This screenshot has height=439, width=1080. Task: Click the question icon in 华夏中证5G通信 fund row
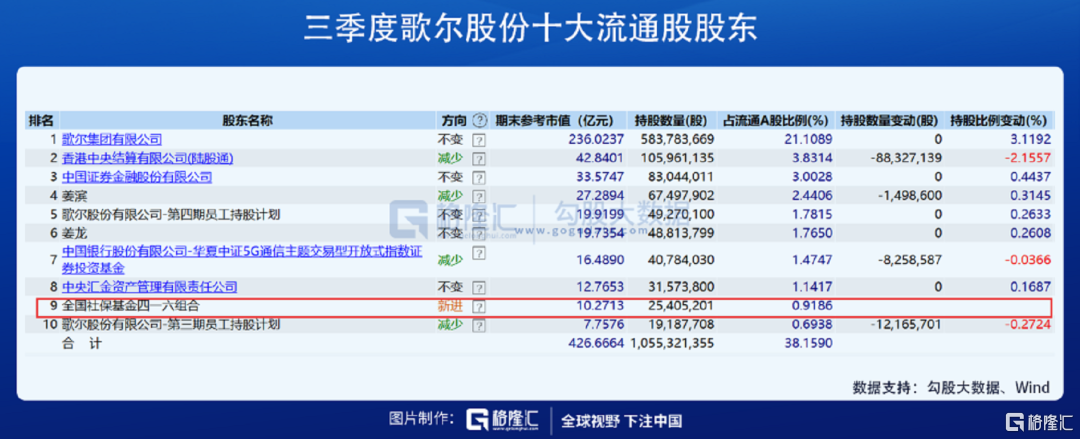[479, 254]
